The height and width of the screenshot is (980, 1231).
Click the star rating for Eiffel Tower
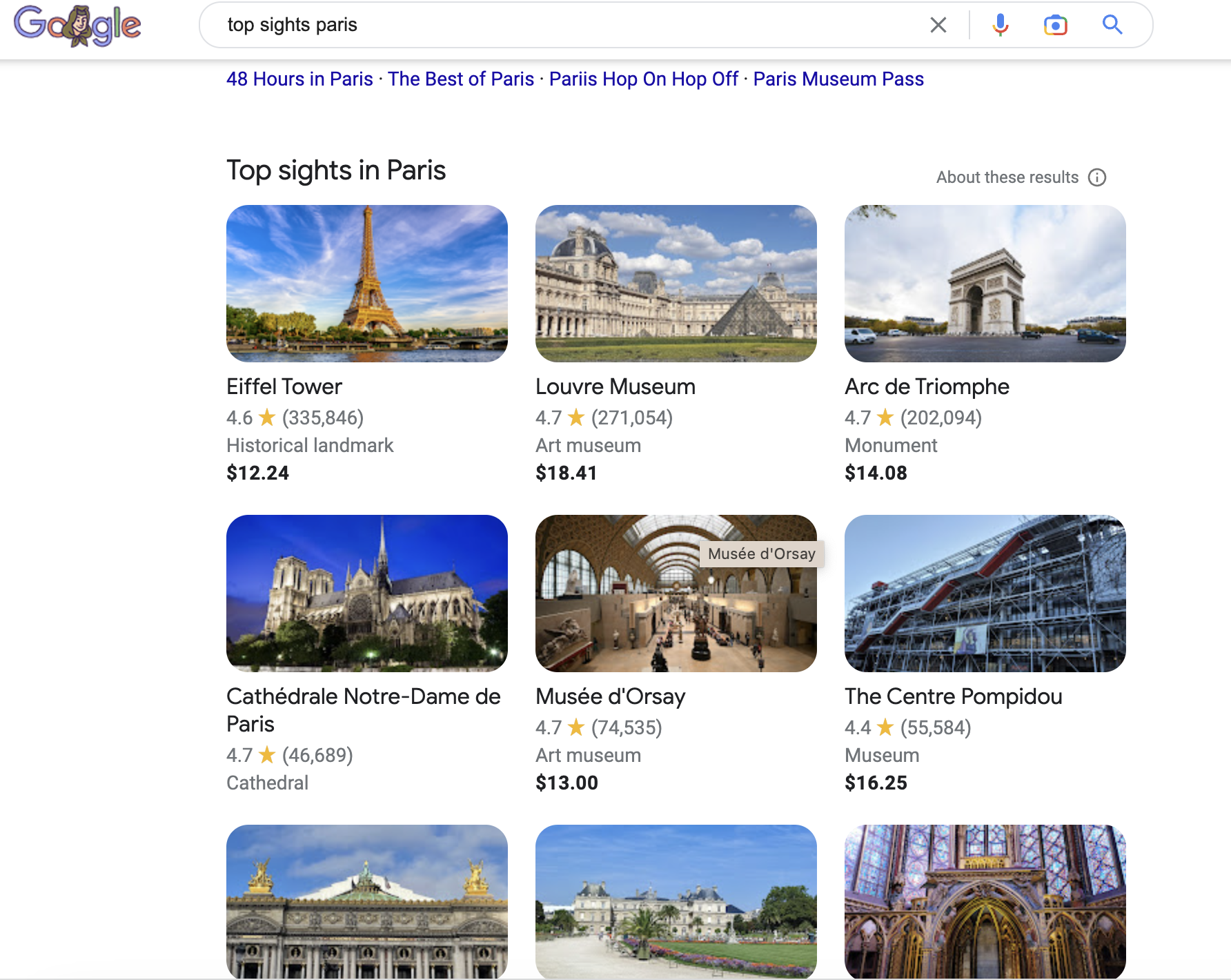click(268, 418)
